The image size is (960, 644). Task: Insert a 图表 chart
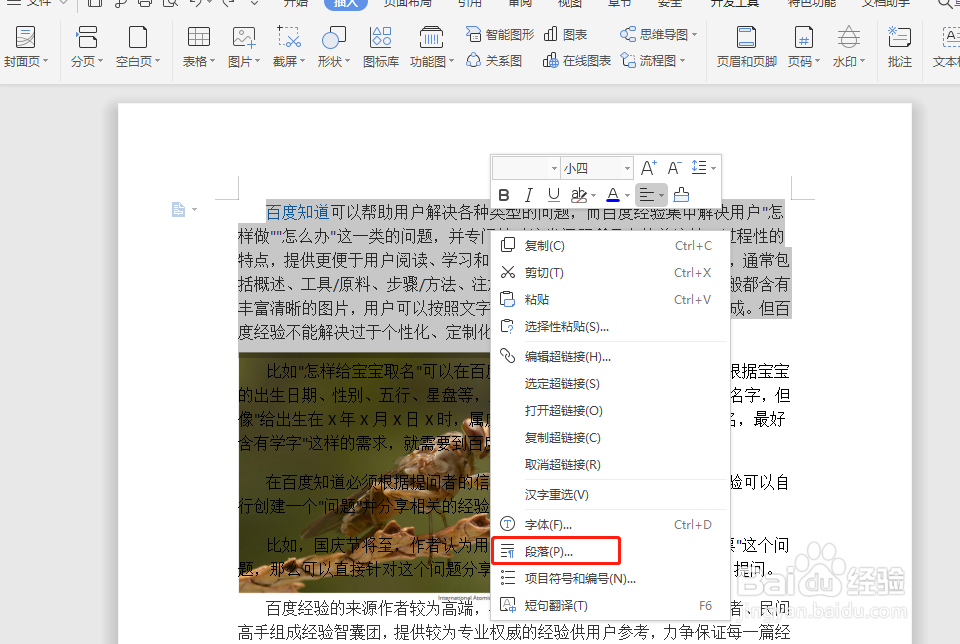click(565, 34)
